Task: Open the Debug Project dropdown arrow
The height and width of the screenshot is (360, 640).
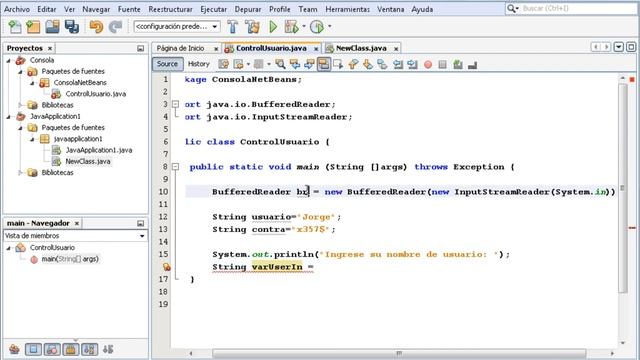Action: coord(304,27)
